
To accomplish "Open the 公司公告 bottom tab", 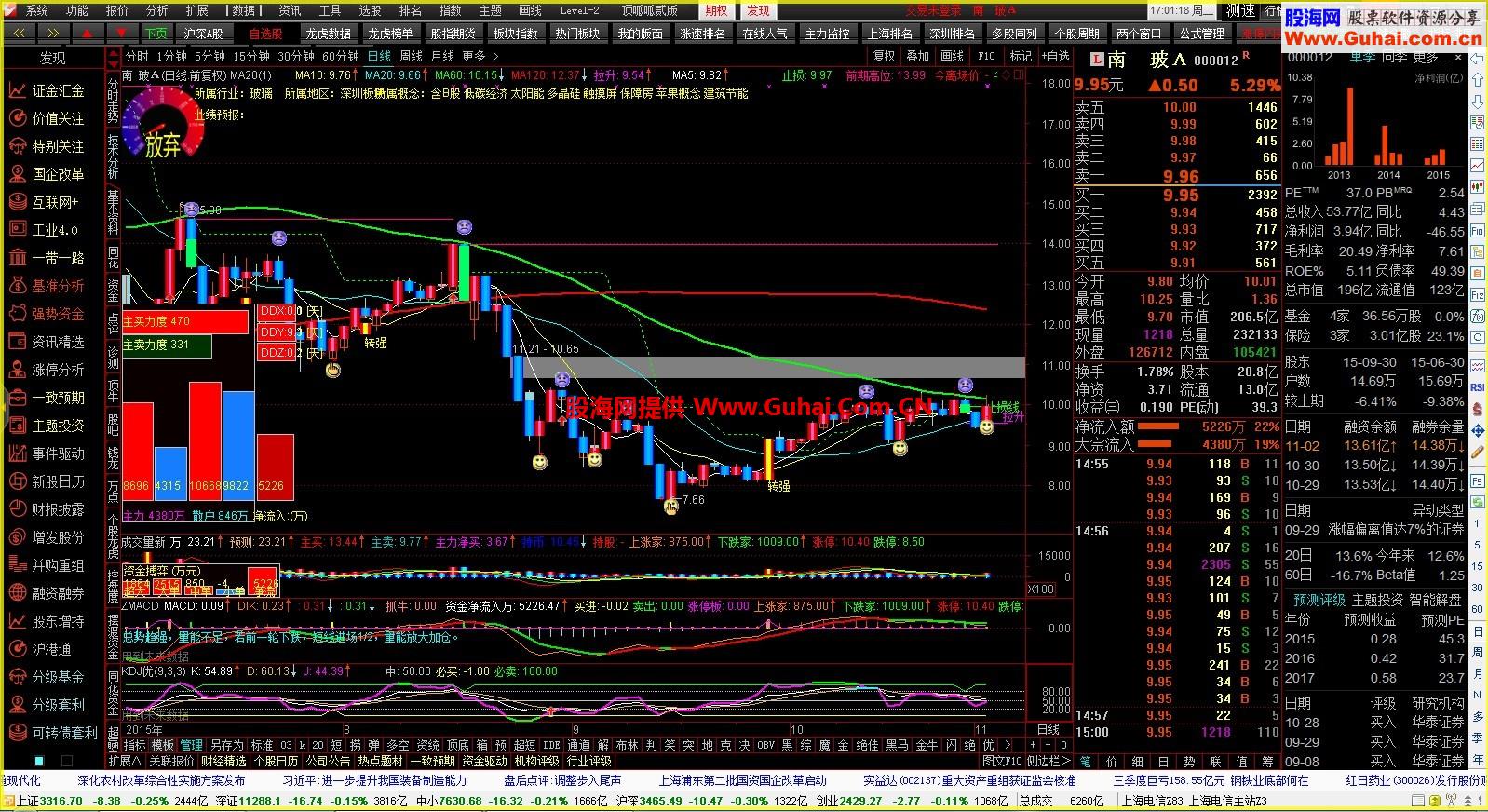I will (x=329, y=761).
